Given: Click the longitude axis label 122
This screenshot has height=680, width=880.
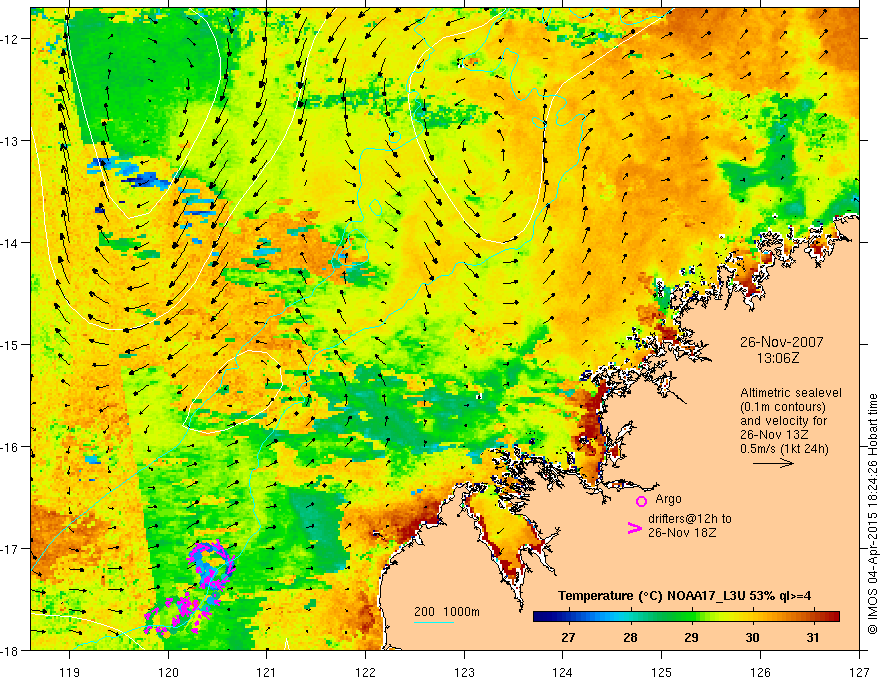Looking at the screenshot, I should [365, 672].
